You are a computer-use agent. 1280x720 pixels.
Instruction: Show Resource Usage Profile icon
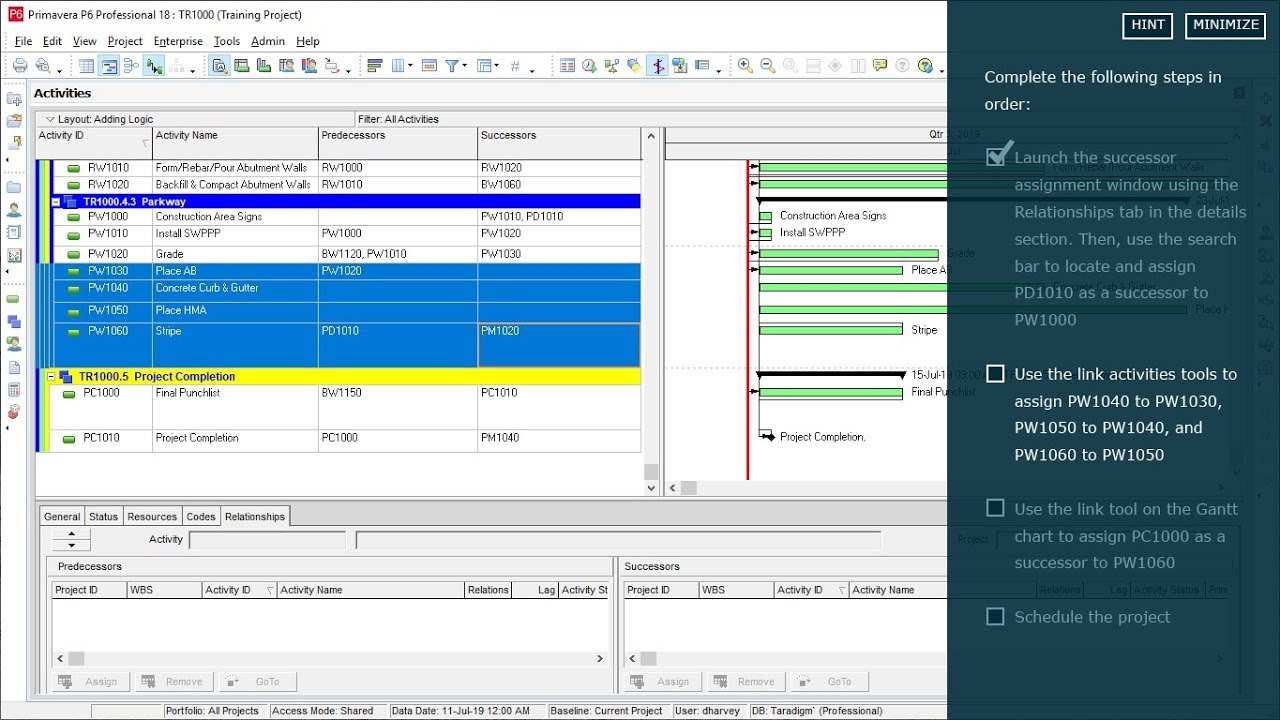[310, 66]
